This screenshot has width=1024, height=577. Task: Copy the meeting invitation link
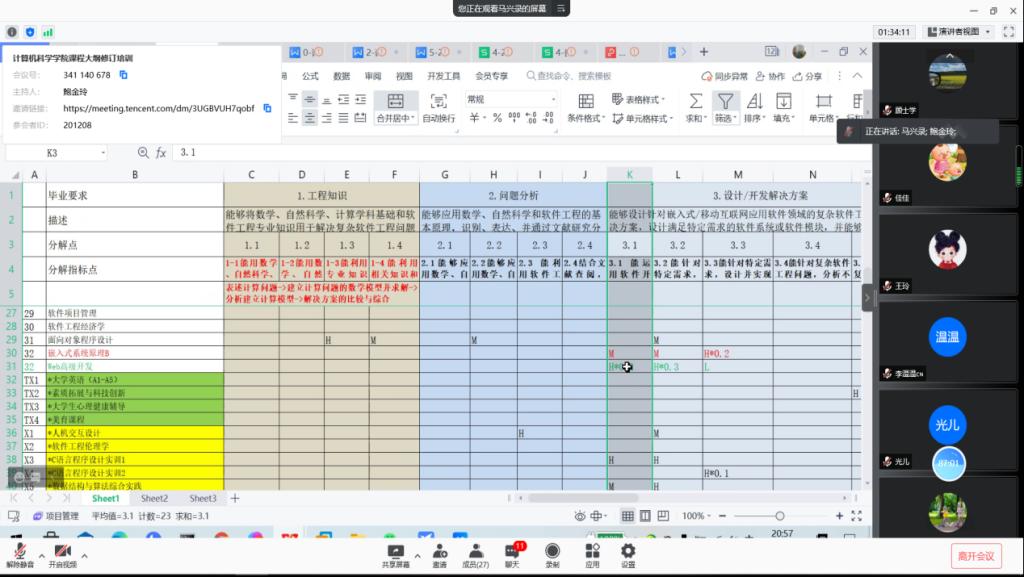point(267,108)
